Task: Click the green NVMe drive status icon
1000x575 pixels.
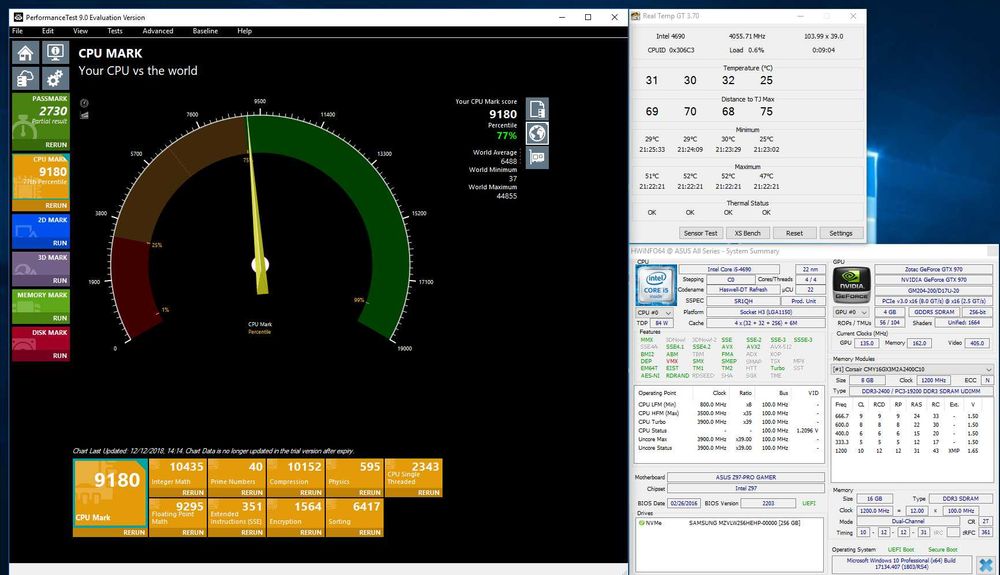Action: (641, 523)
